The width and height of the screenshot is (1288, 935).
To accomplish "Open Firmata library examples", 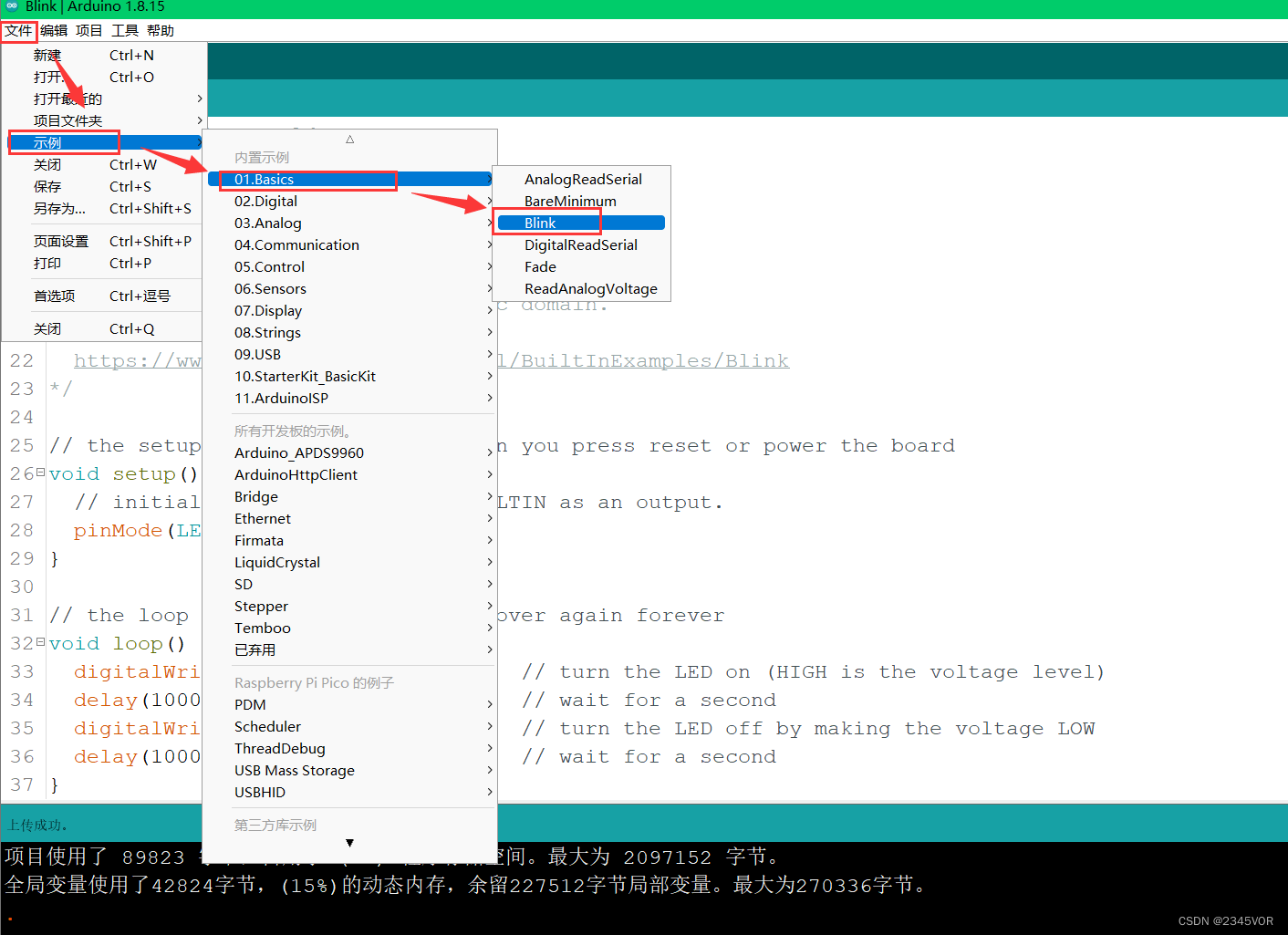I will click(x=350, y=540).
